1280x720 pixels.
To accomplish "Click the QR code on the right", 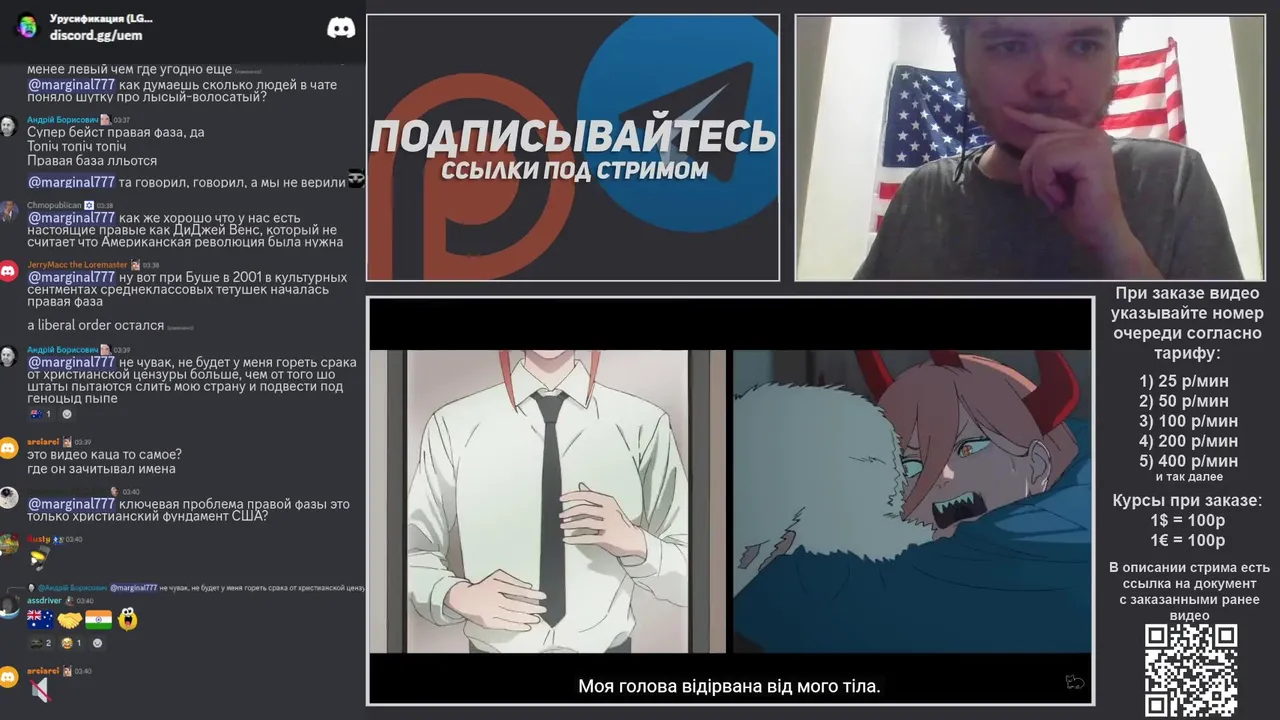I will [1191, 670].
